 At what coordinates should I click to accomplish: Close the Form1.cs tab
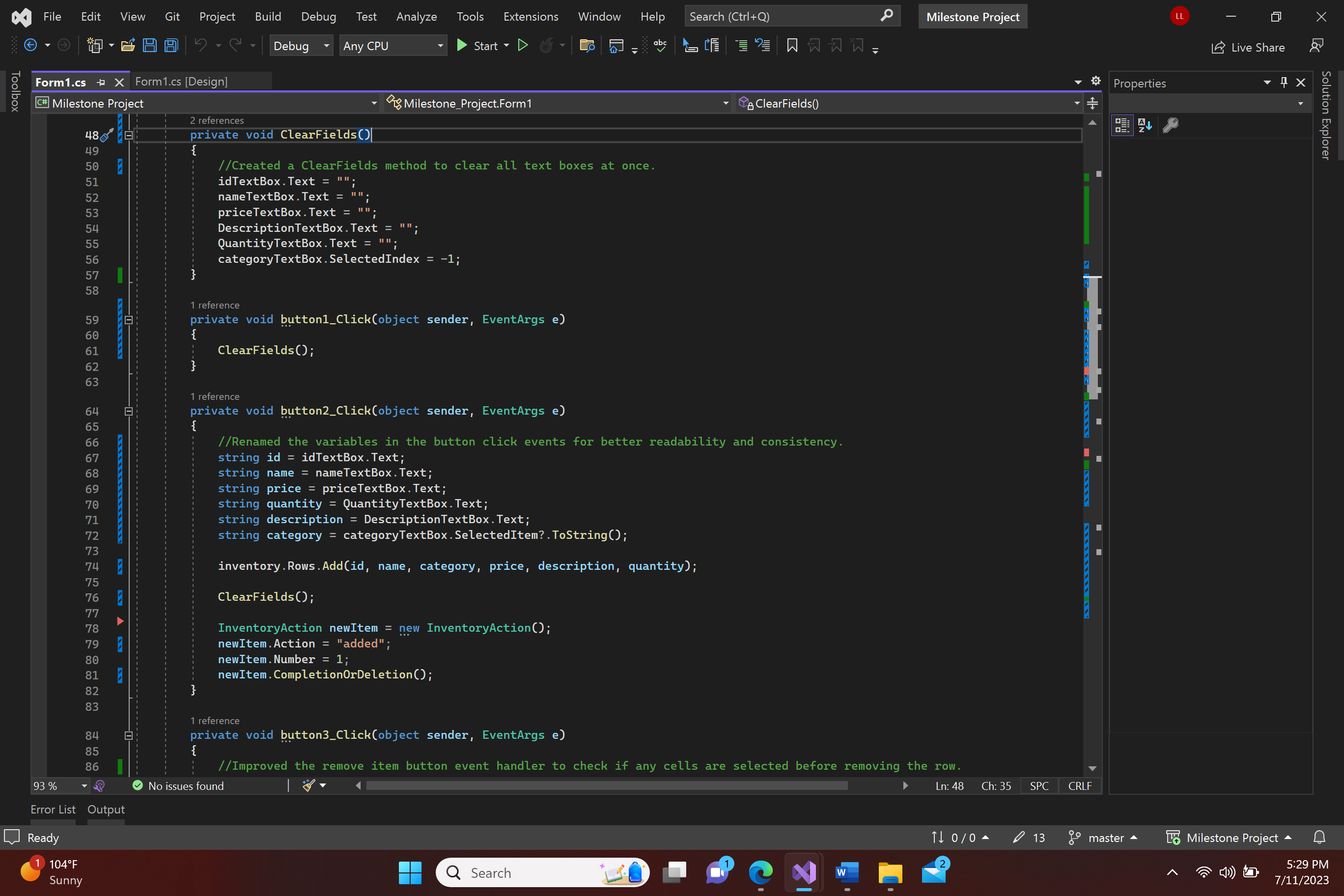[119, 83]
